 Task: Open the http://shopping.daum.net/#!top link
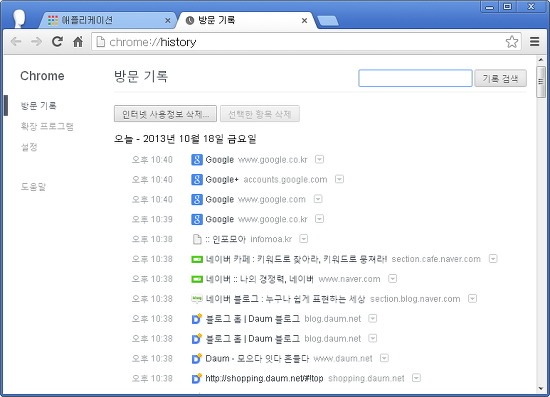pyautogui.click(x=264, y=378)
